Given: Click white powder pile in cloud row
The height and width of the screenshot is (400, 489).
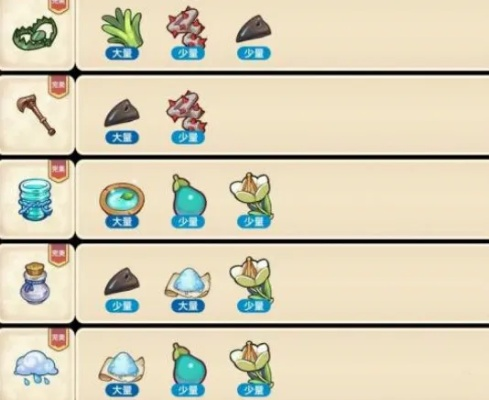Looking at the screenshot, I should coord(122,367).
